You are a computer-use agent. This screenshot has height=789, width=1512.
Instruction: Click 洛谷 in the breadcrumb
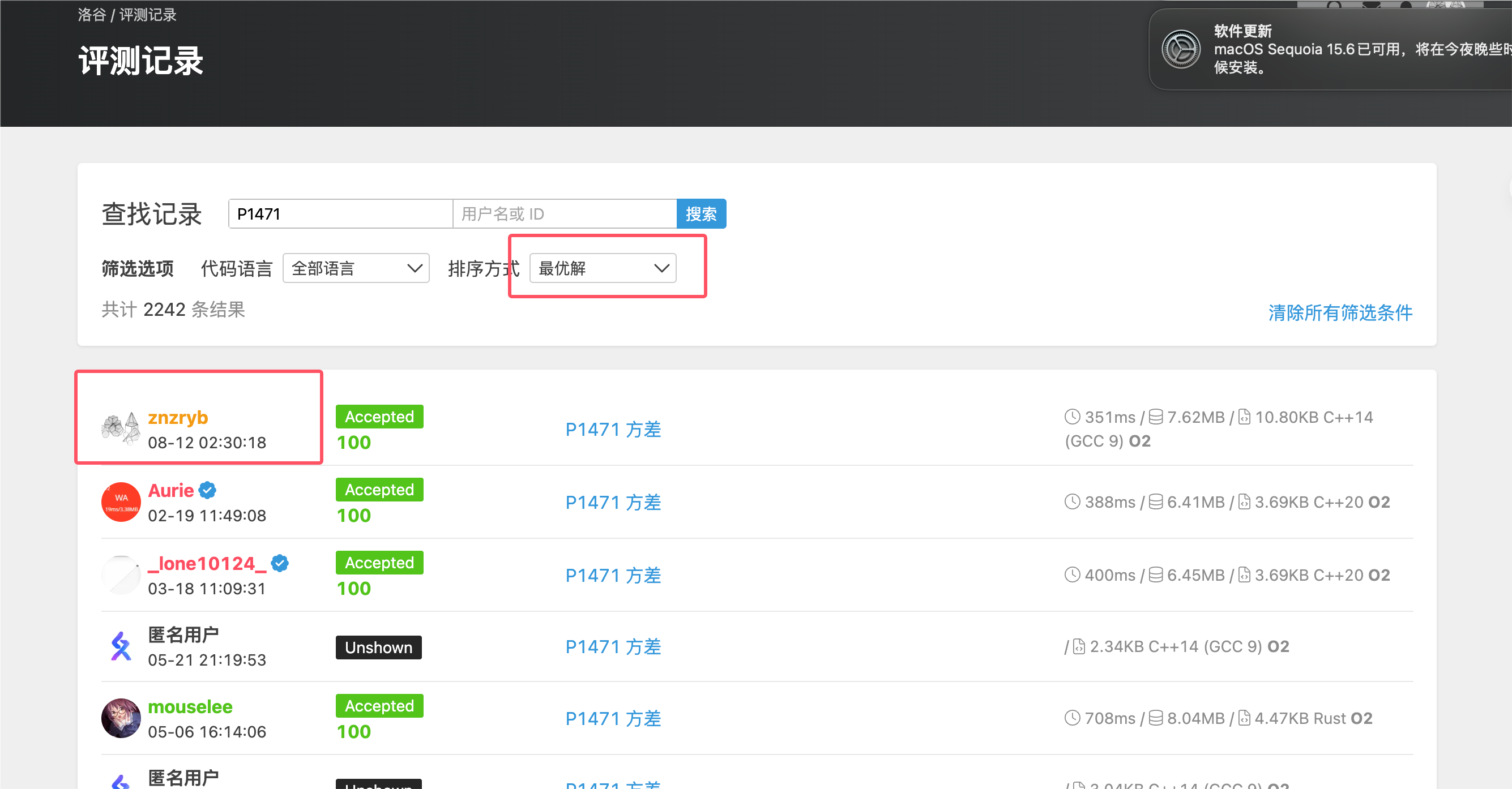point(92,15)
